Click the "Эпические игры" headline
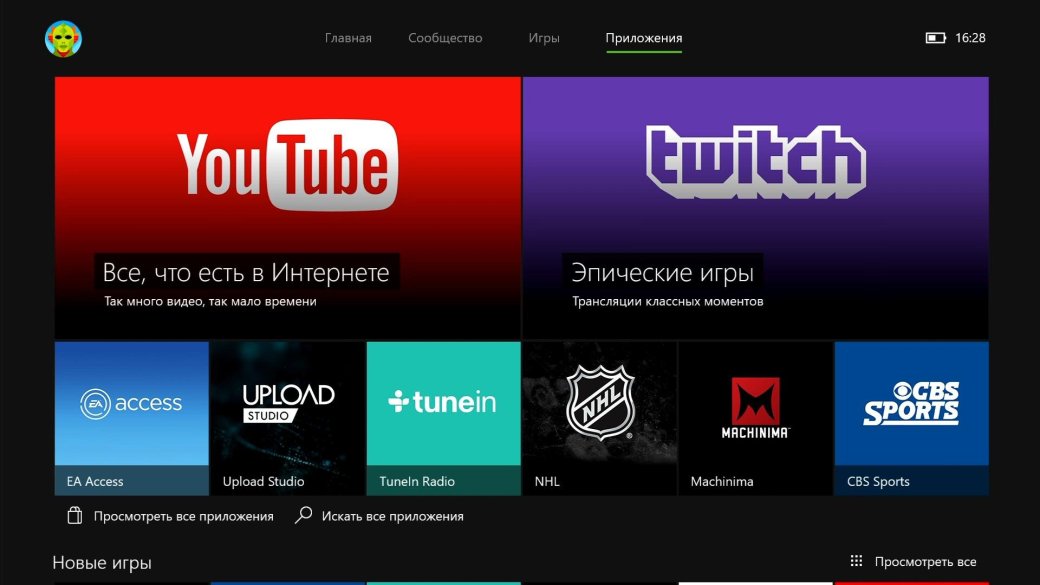This screenshot has height=585, width=1040. coord(663,272)
